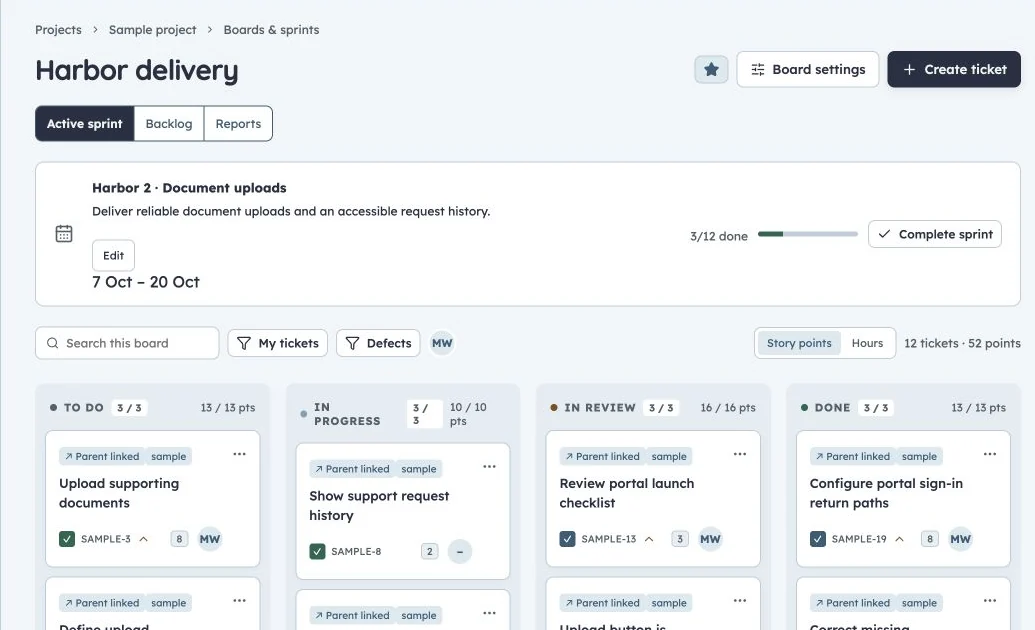This screenshot has width=1035, height=630.
Task: Open more options on Show support request history card
Action: pyautogui.click(x=489, y=467)
